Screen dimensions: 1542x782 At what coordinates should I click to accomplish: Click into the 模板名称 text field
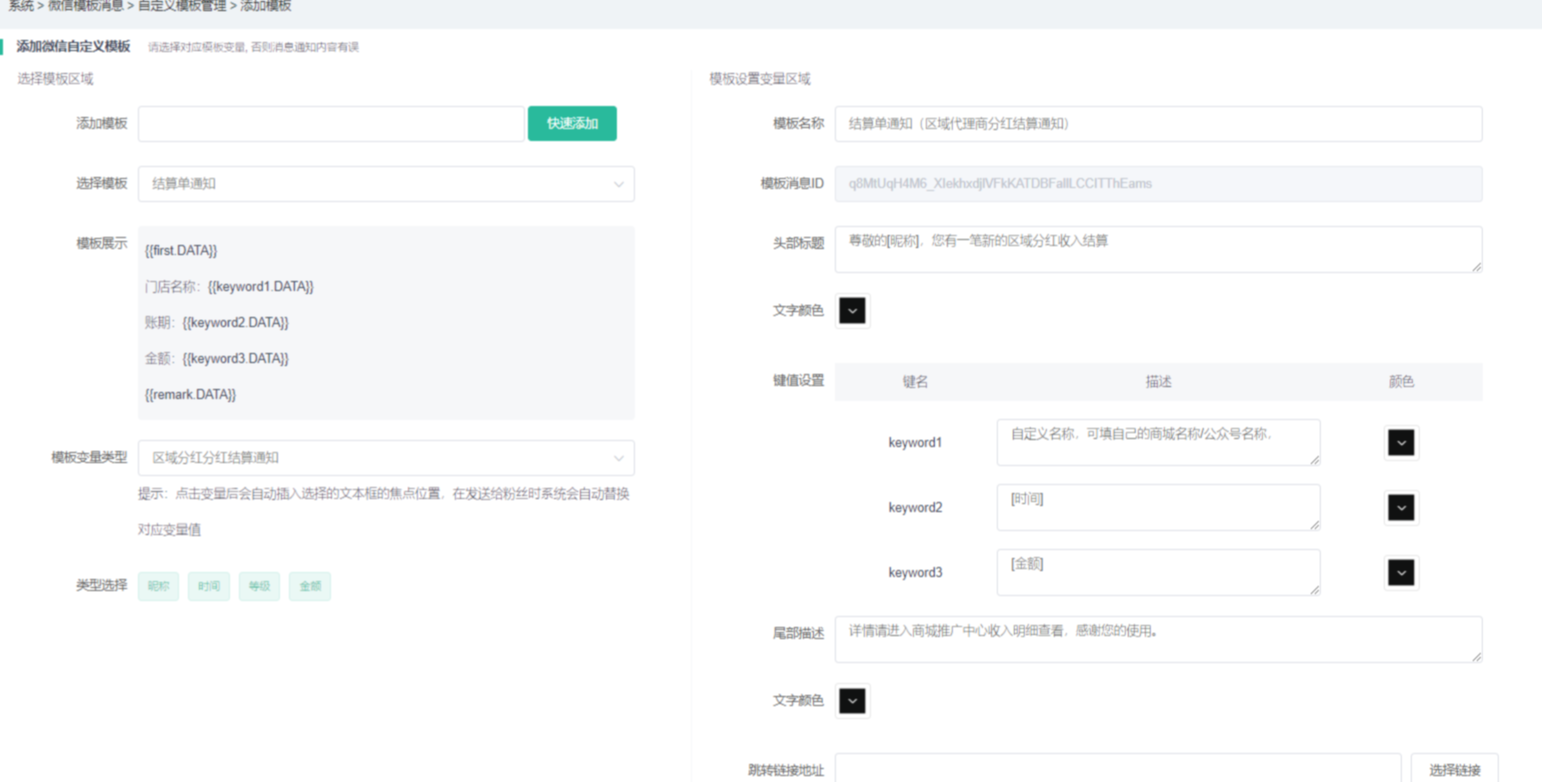pyautogui.click(x=1158, y=124)
